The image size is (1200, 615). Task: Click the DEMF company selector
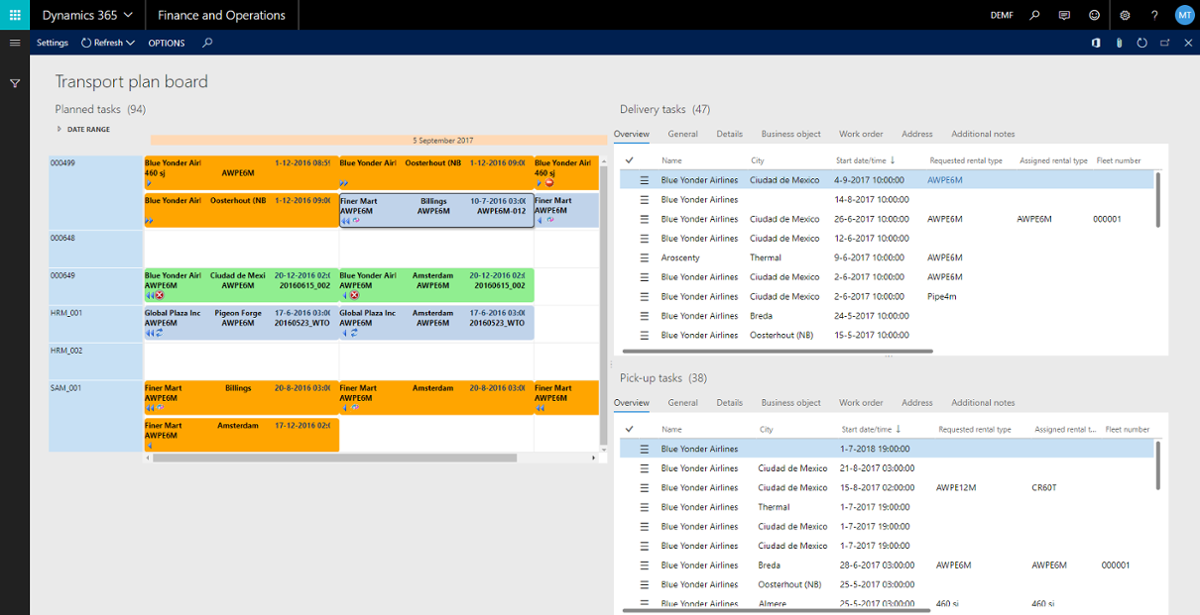pos(1001,15)
